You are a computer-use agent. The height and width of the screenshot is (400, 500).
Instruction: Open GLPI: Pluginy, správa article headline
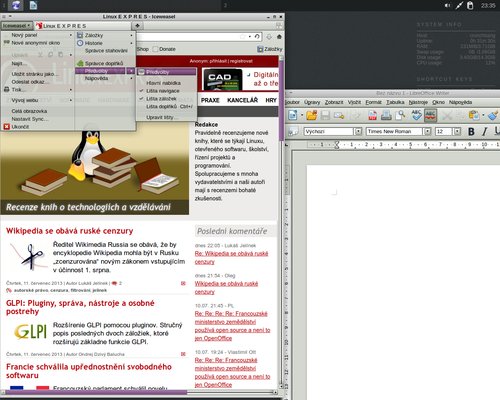coord(80,307)
